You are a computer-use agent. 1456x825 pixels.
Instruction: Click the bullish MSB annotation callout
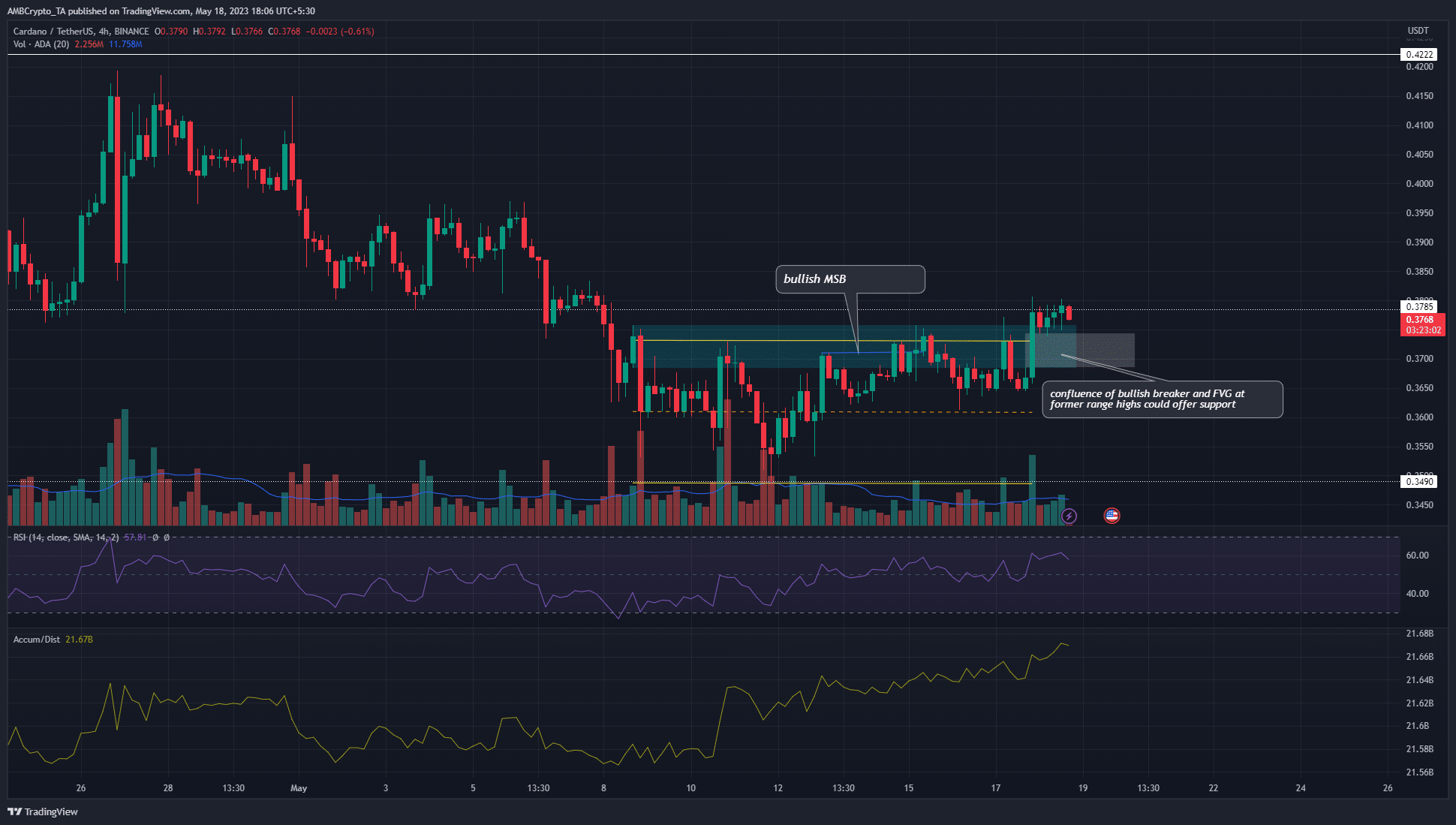[850, 279]
